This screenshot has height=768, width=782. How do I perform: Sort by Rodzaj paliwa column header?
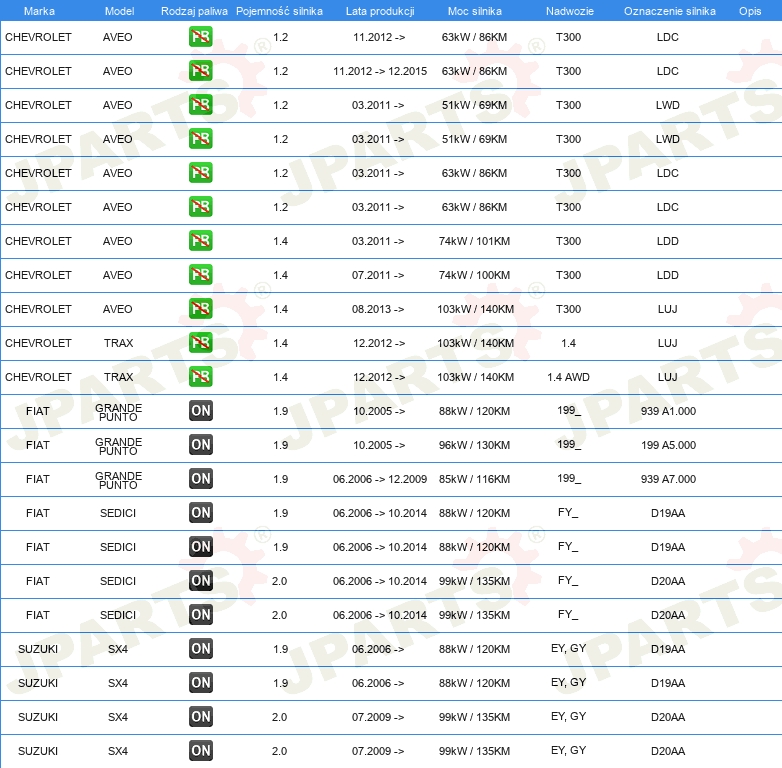click(194, 11)
